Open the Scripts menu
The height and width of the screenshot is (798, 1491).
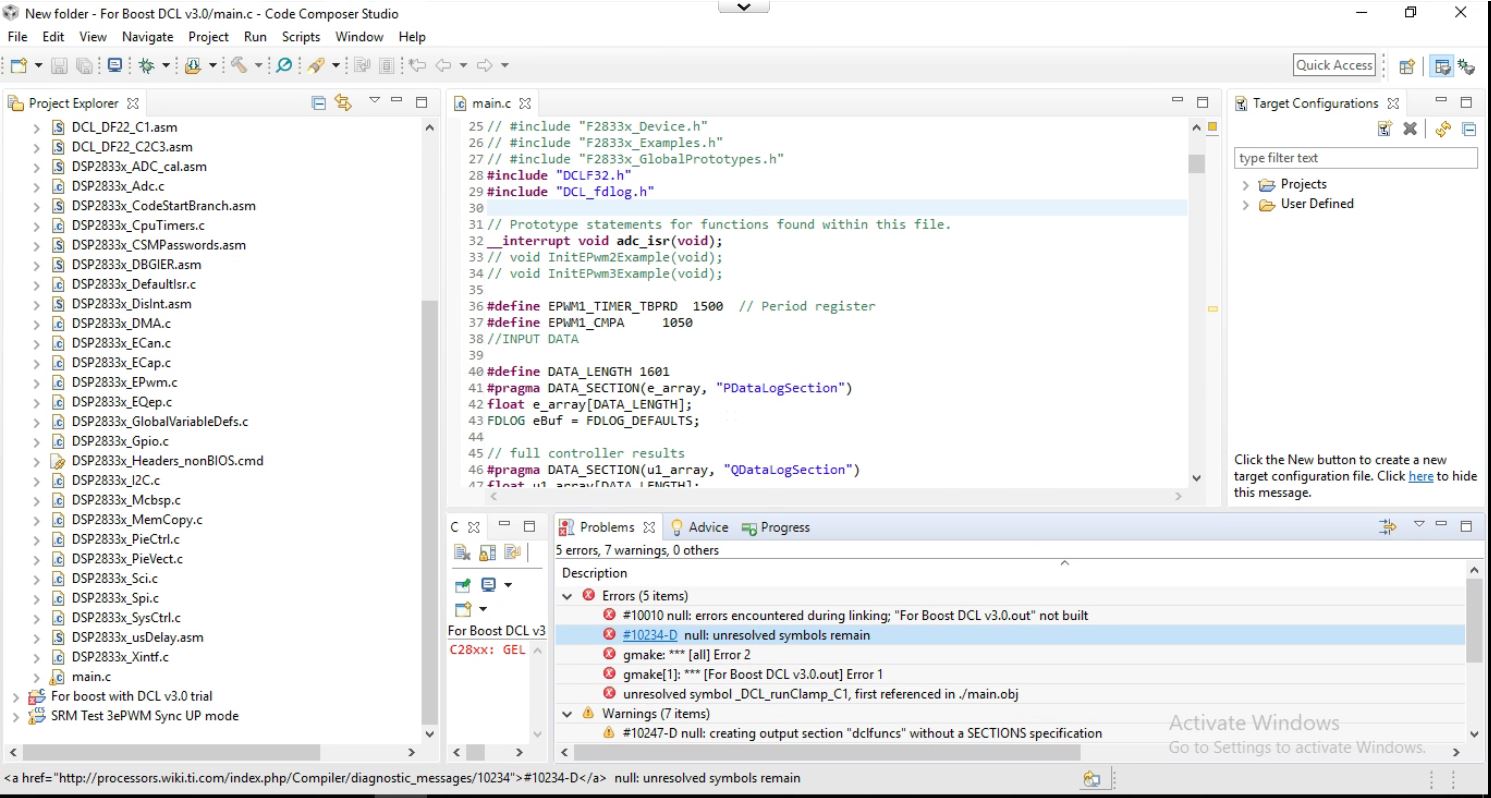click(301, 37)
